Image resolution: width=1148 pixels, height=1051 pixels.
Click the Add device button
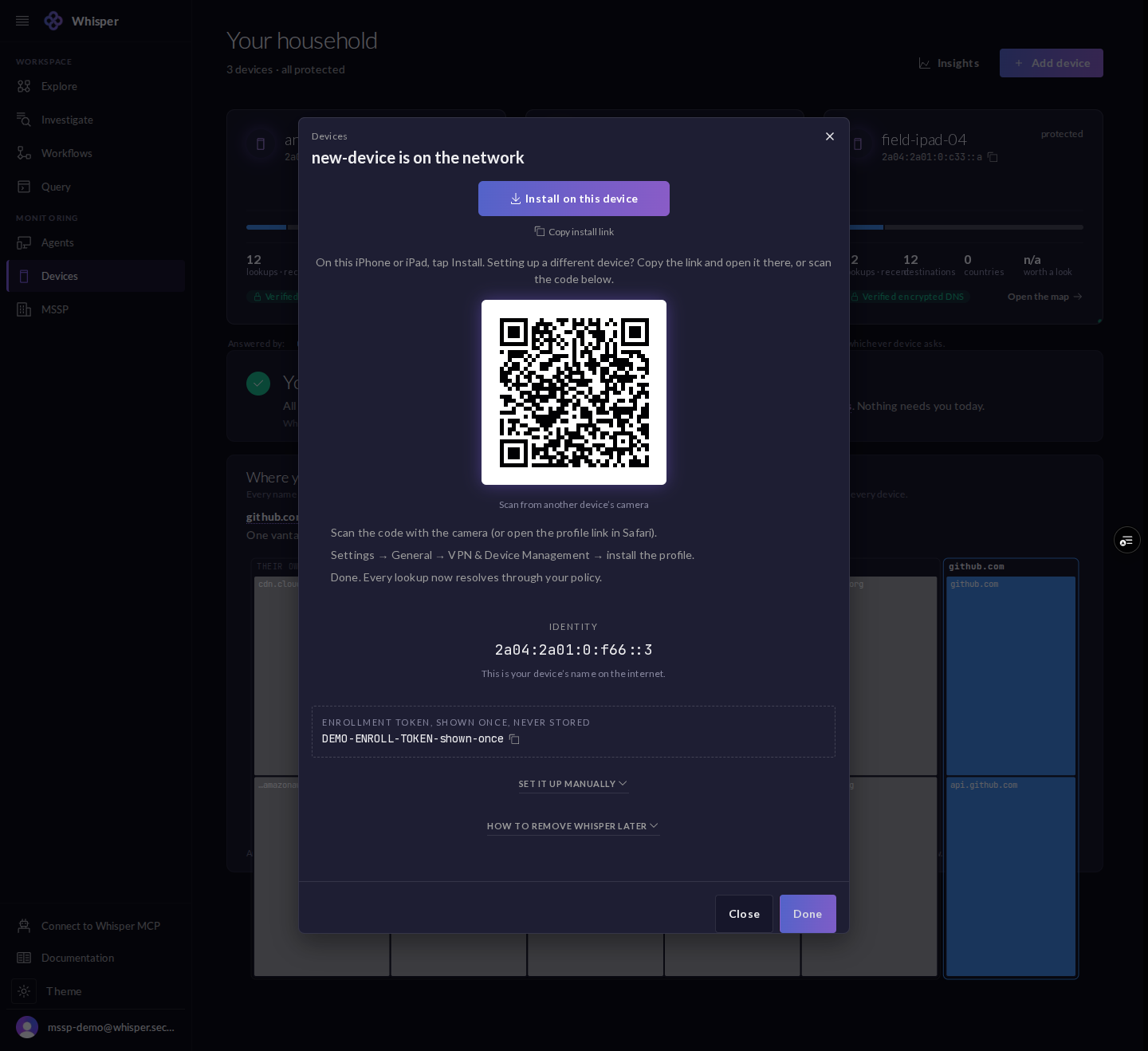[x=1052, y=63]
